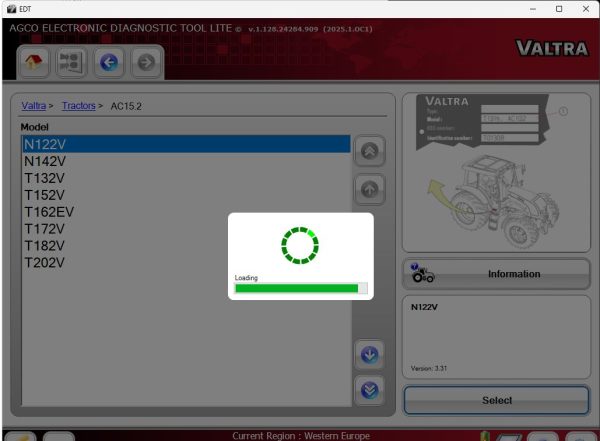The image size is (600, 441).
Task: Select model T172V
Action: point(186,229)
